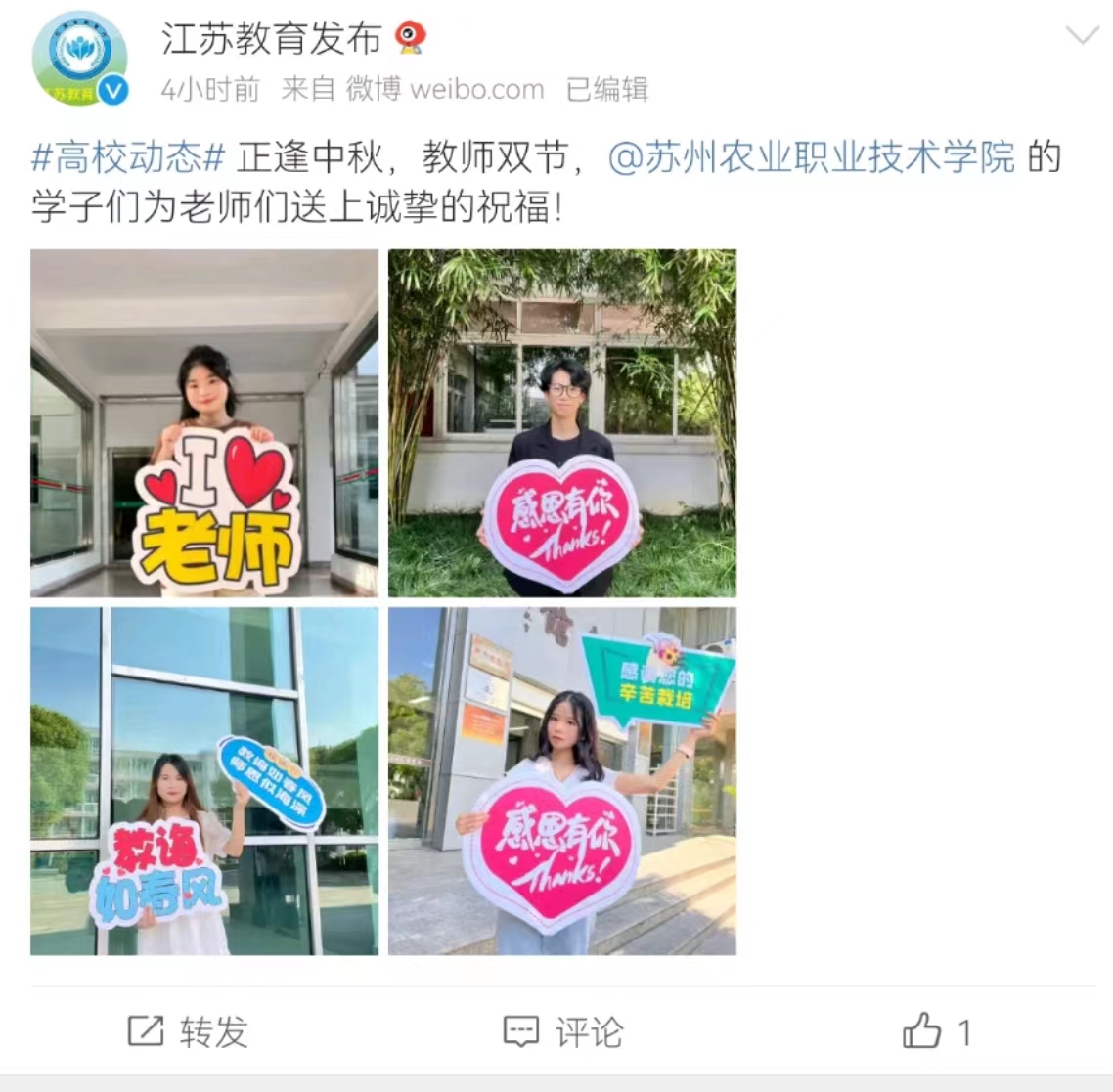Click the blue verified badge on the avatar
Image resolution: width=1113 pixels, height=1092 pixels.
pos(112,91)
